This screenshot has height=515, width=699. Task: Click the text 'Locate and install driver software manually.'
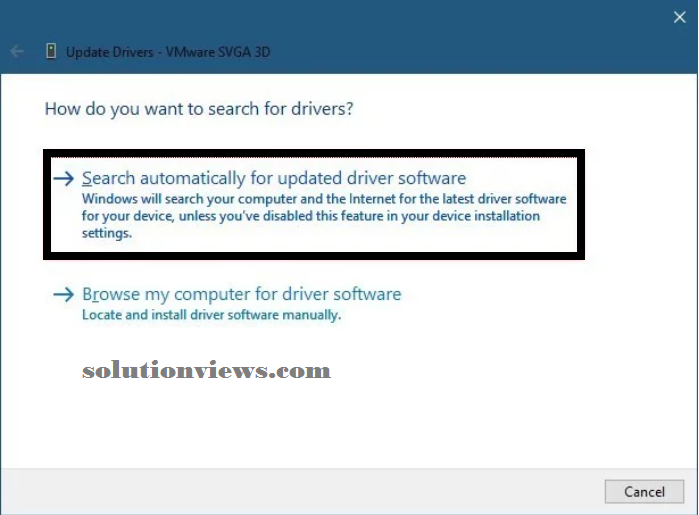pos(211,315)
